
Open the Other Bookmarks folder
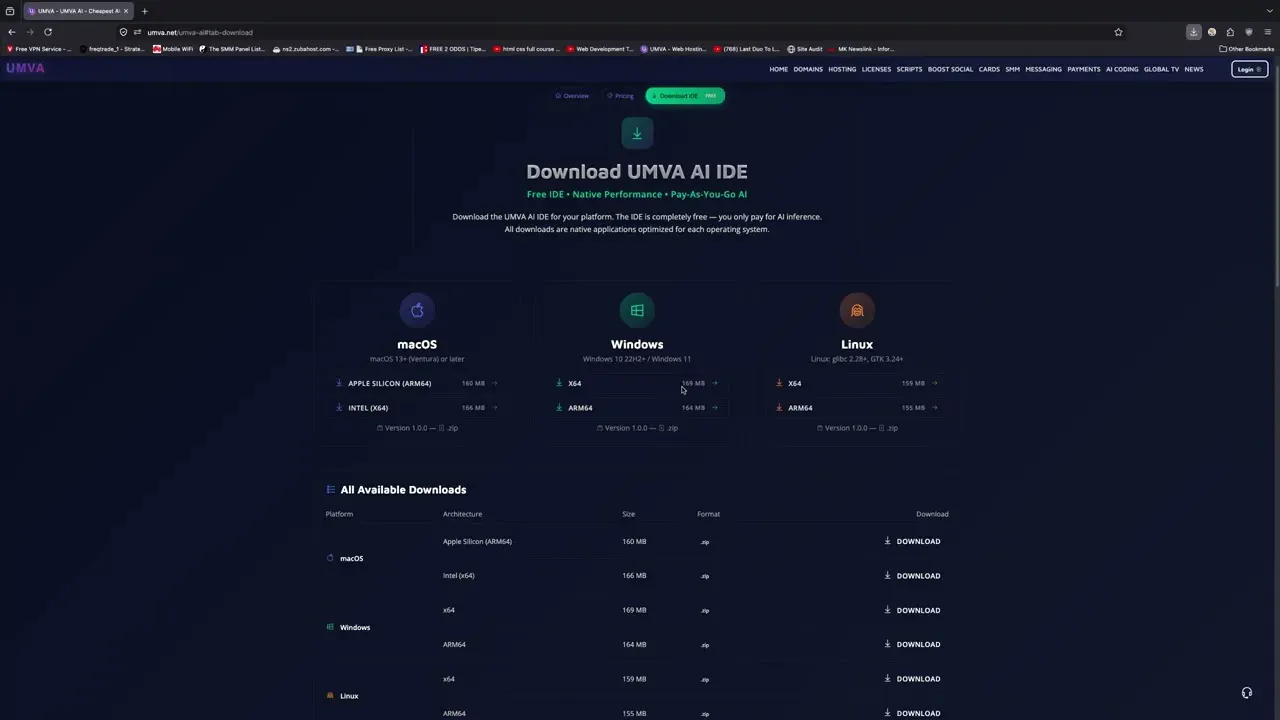1246,49
